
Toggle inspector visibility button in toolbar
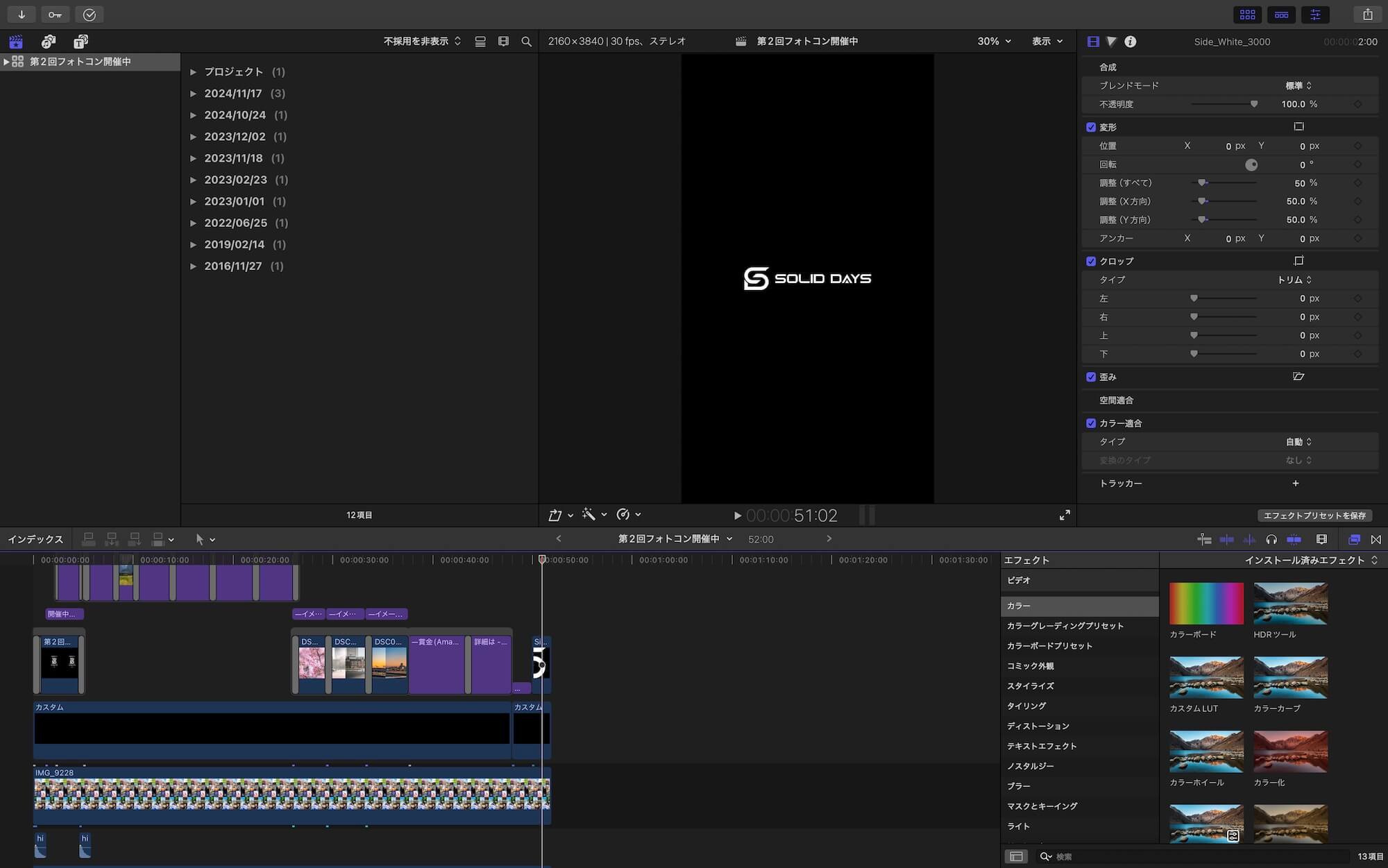(1315, 15)
